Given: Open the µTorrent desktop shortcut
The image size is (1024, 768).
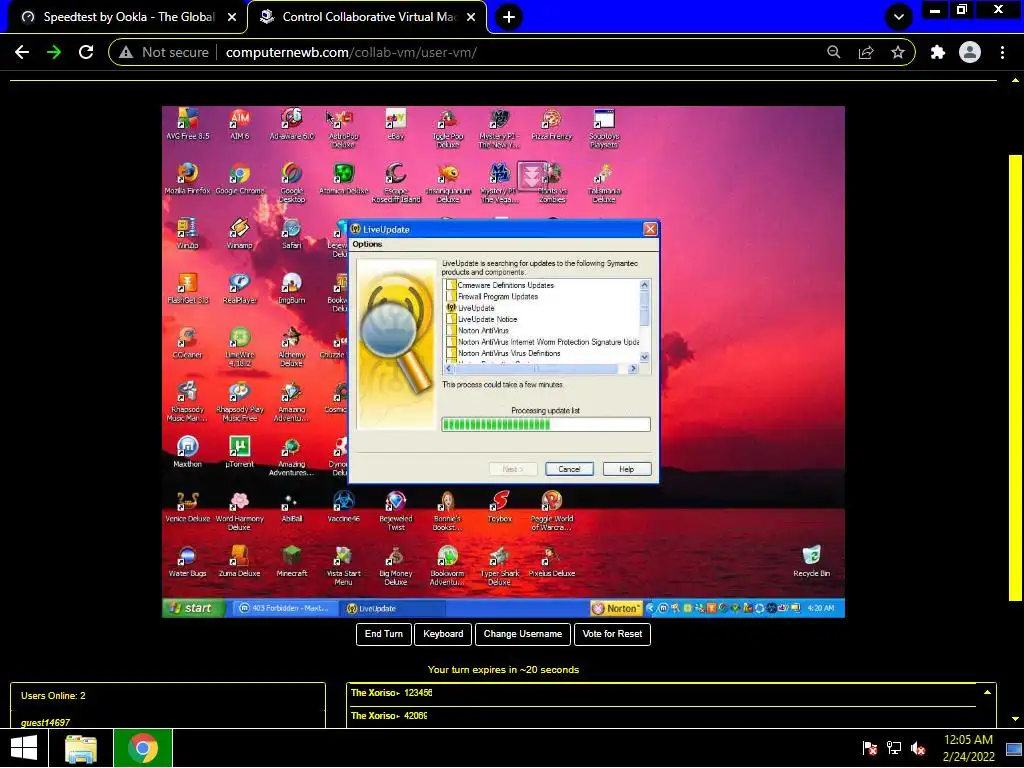Looking at the screenshot, I should pos(240,452).
